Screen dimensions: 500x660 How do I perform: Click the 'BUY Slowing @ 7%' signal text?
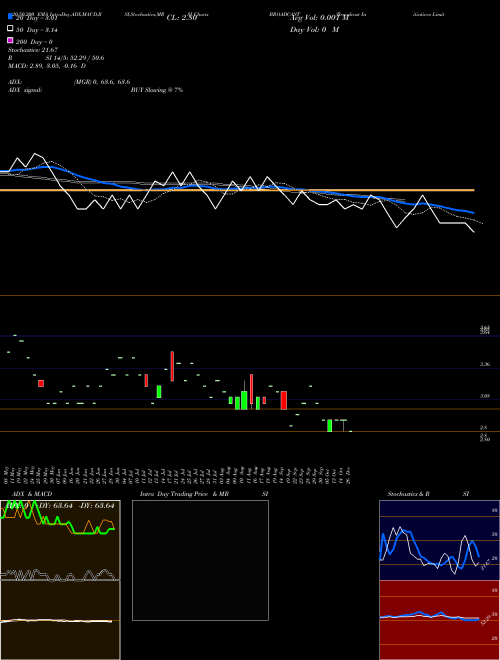click(x=157, y=90)
